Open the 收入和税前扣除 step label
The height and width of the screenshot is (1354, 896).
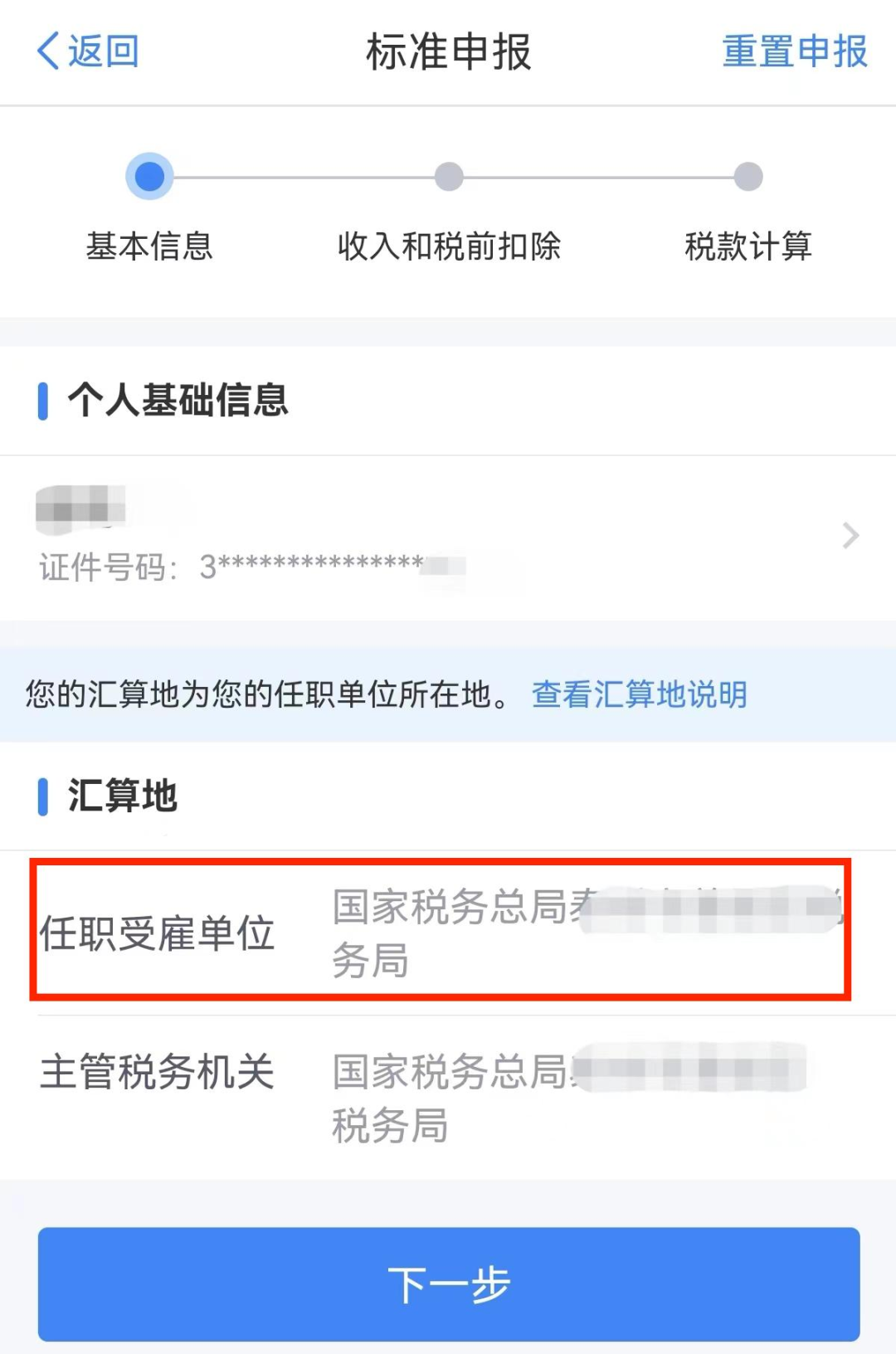click(x=449, y=246)
